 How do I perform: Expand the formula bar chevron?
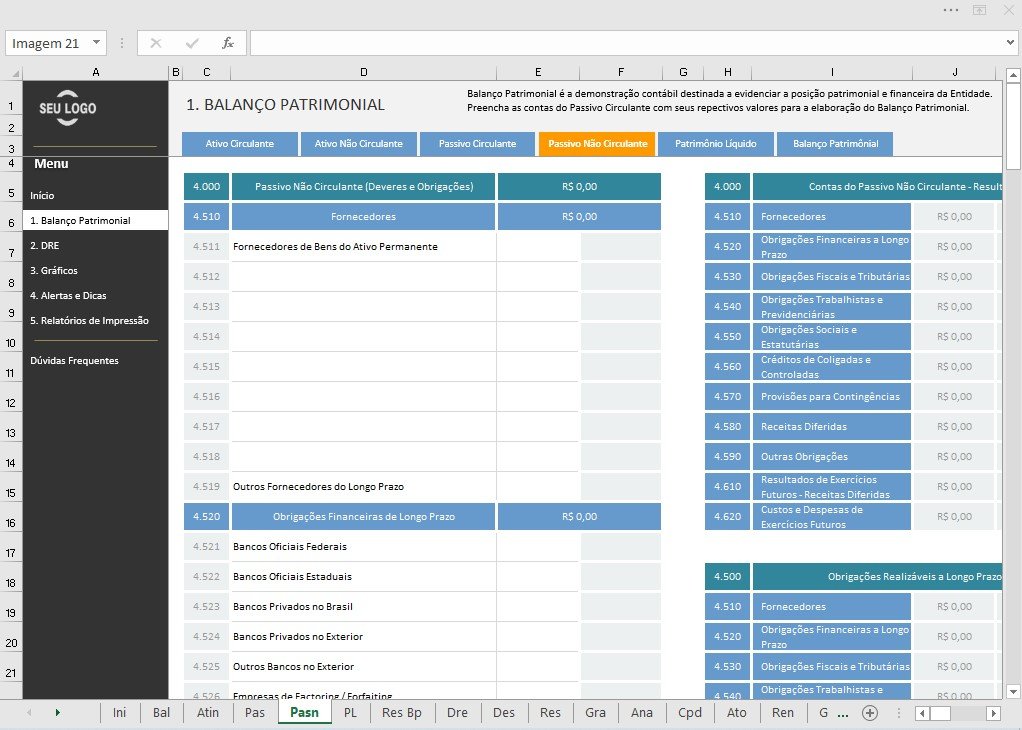point(1010,43)
